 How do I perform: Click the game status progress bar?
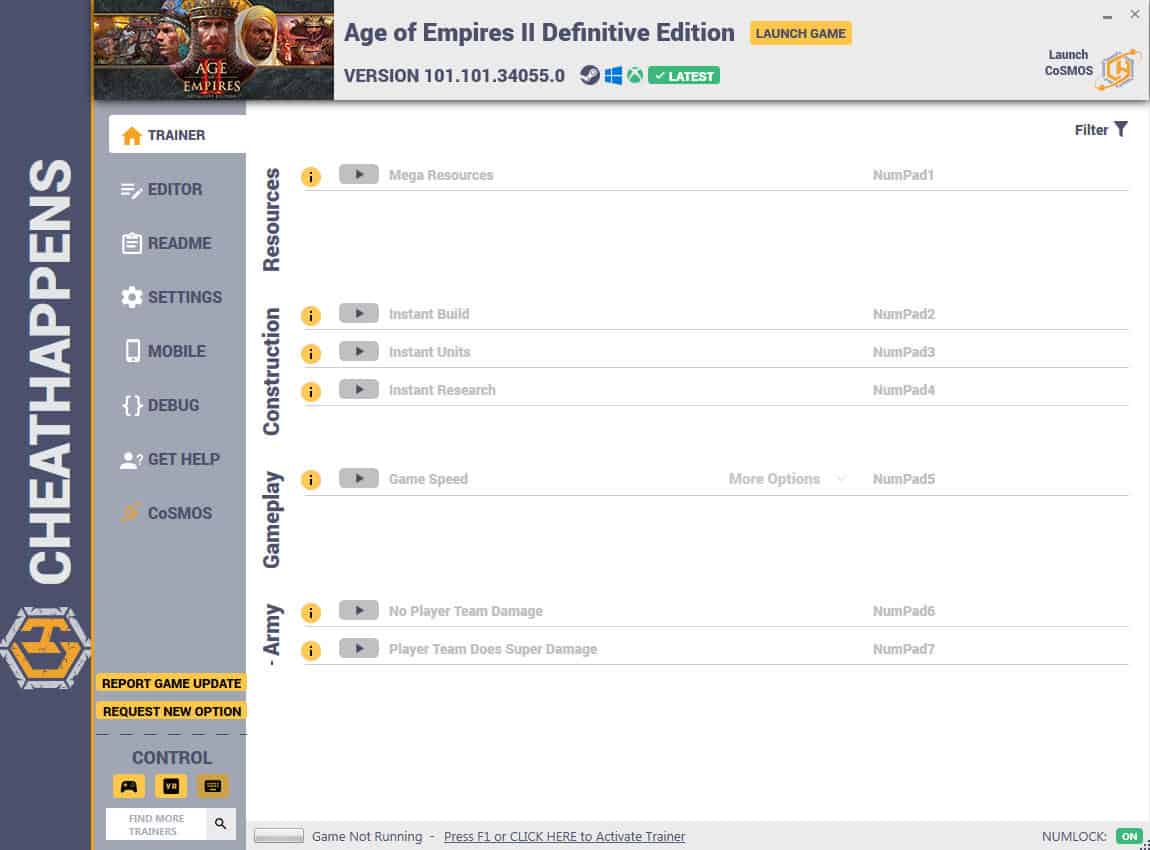[x=279, y=836]
